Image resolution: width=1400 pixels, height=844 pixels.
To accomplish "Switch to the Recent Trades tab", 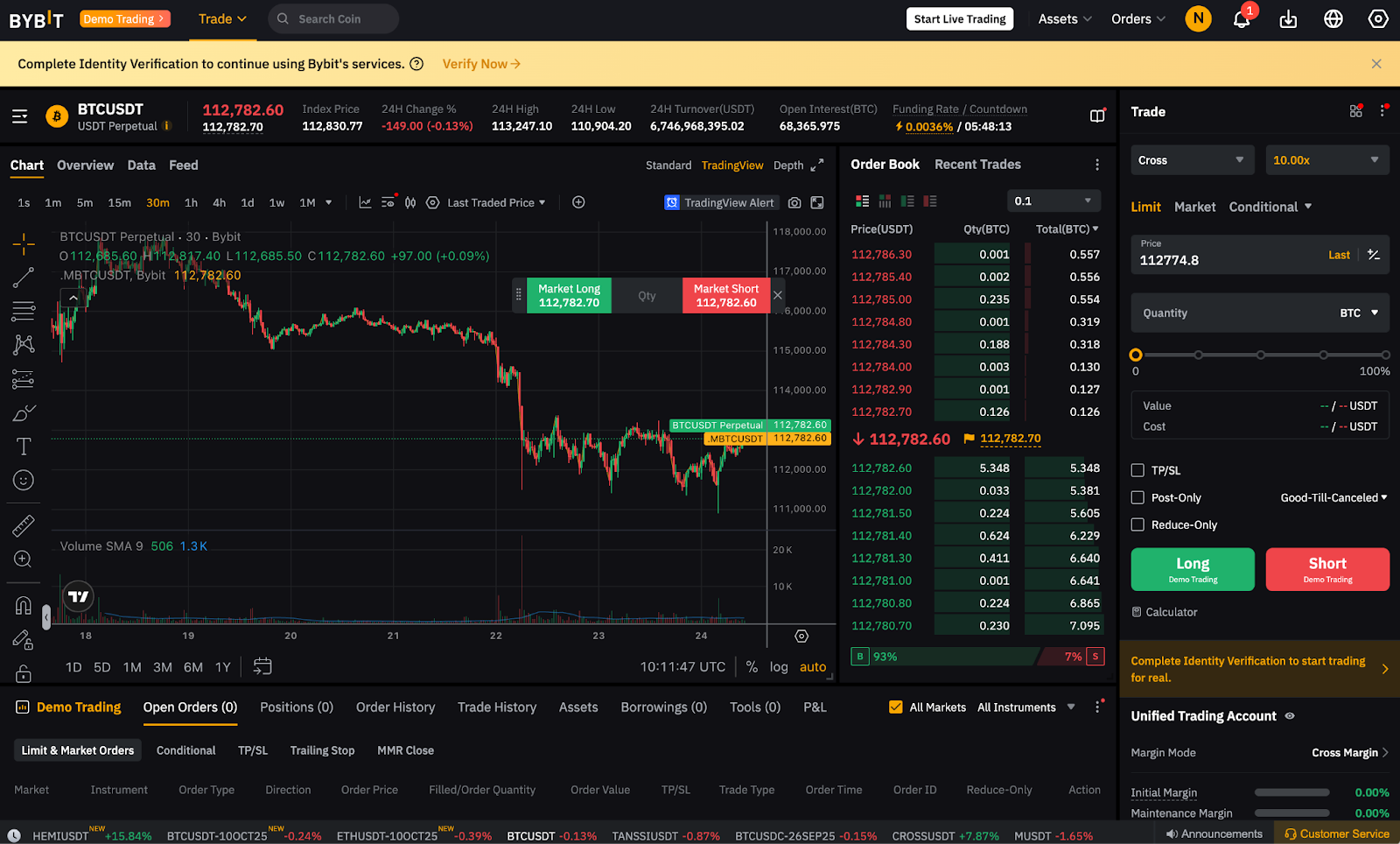I will 977,164.
